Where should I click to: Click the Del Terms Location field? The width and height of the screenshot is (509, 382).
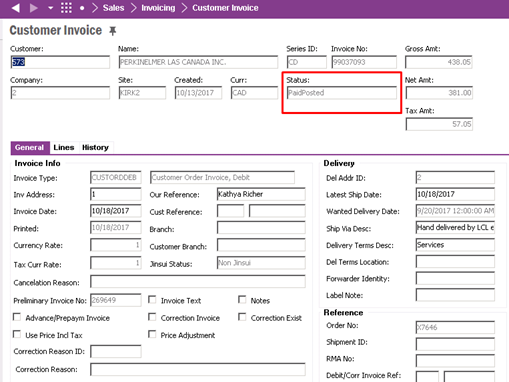(x=455, y=261)
